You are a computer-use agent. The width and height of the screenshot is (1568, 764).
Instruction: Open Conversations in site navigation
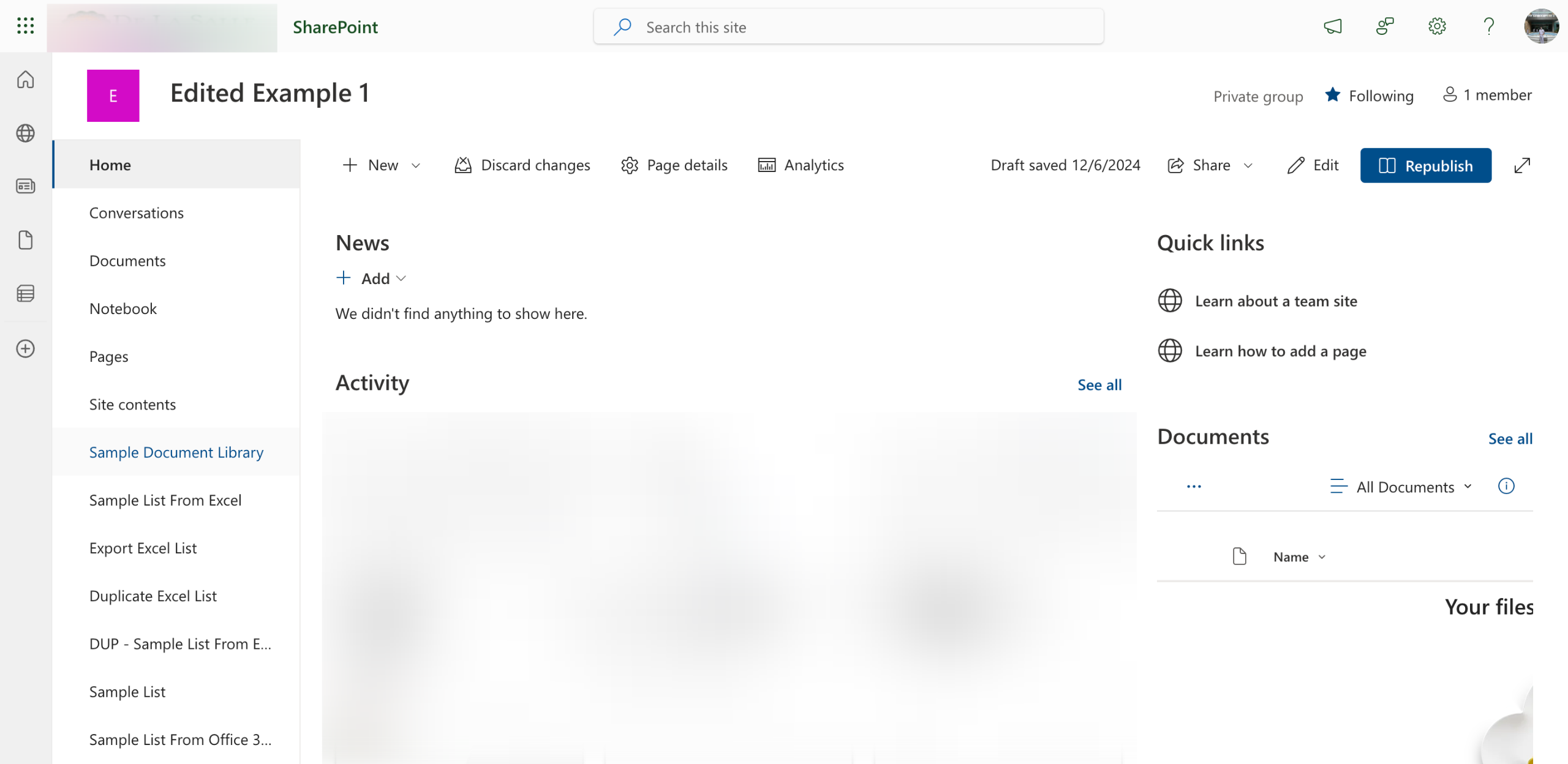(137, 213)
